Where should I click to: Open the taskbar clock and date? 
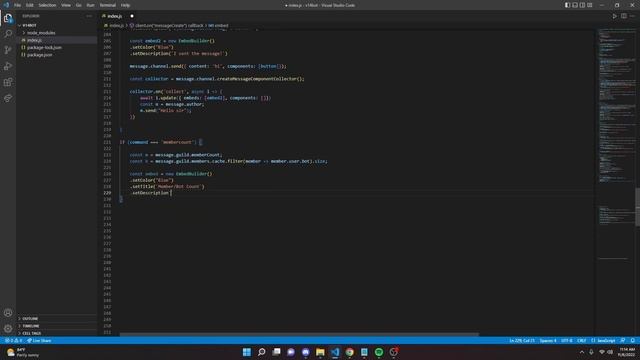pos(627,352)
